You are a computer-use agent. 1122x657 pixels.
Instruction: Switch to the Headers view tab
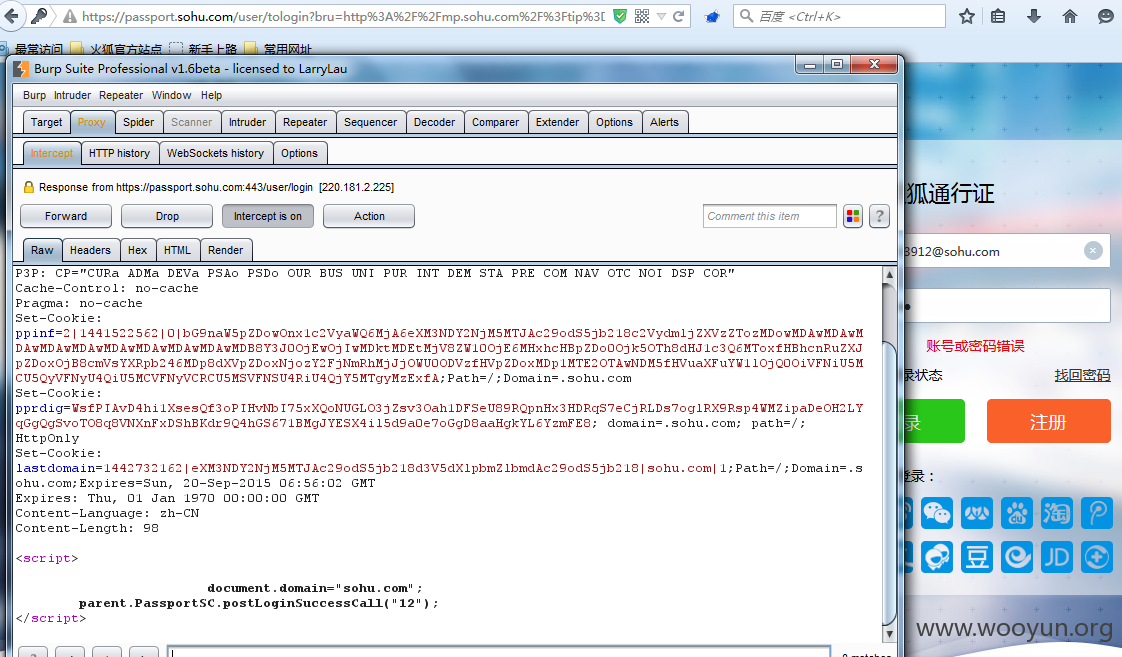tap(90, 250)
